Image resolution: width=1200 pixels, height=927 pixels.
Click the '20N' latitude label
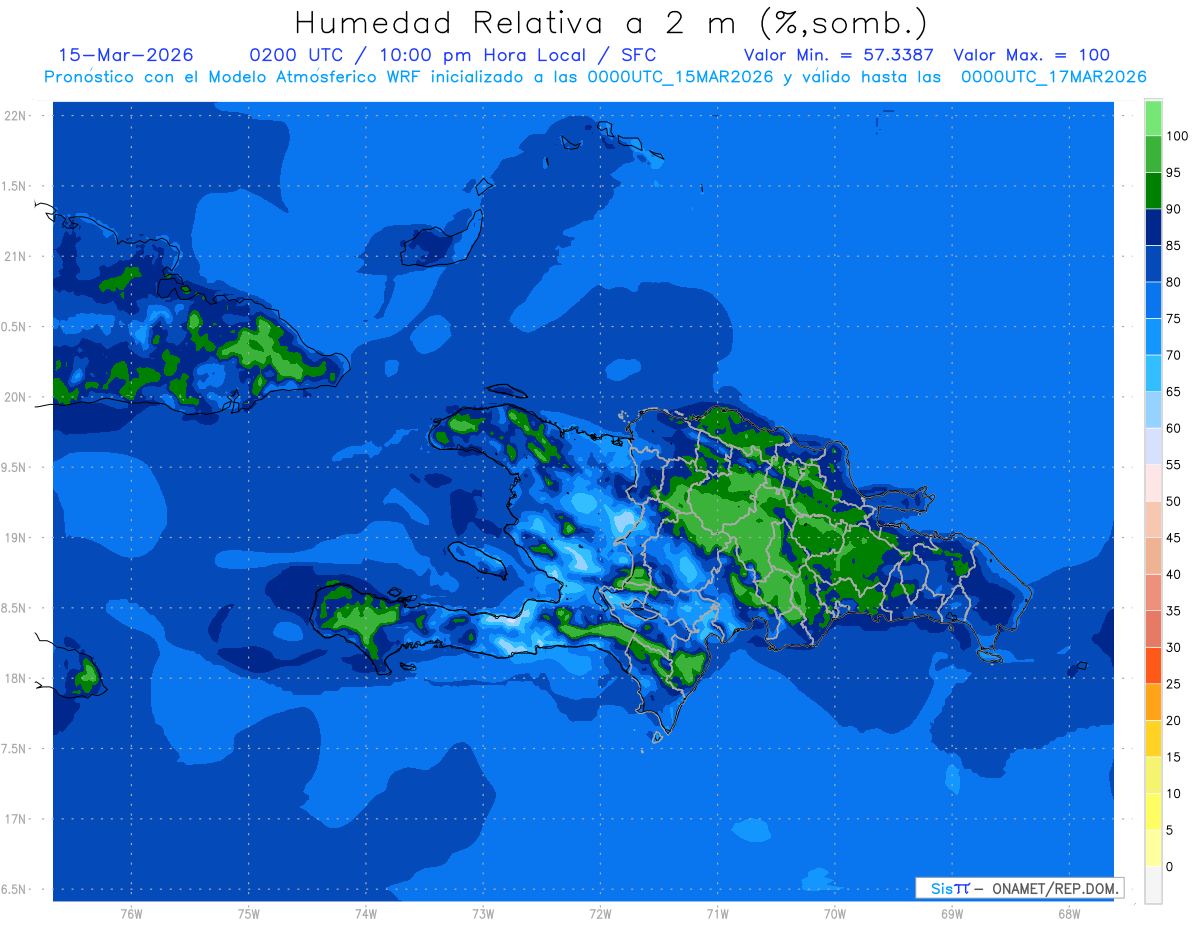click(15, 397)
